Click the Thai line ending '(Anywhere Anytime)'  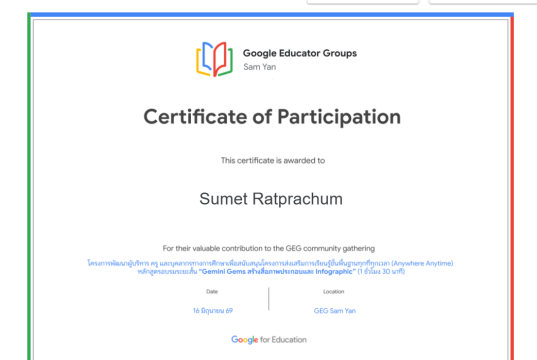pyautogui.click(x=270, y=263)
